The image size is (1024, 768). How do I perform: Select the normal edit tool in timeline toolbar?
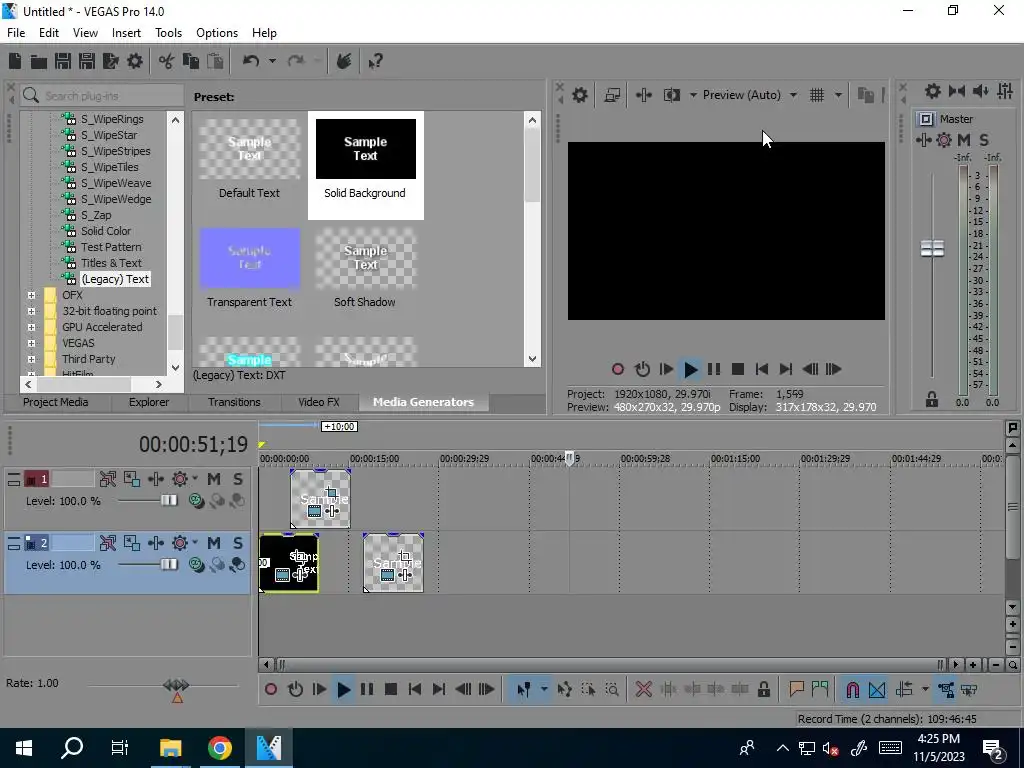click(x=523, y=690)
